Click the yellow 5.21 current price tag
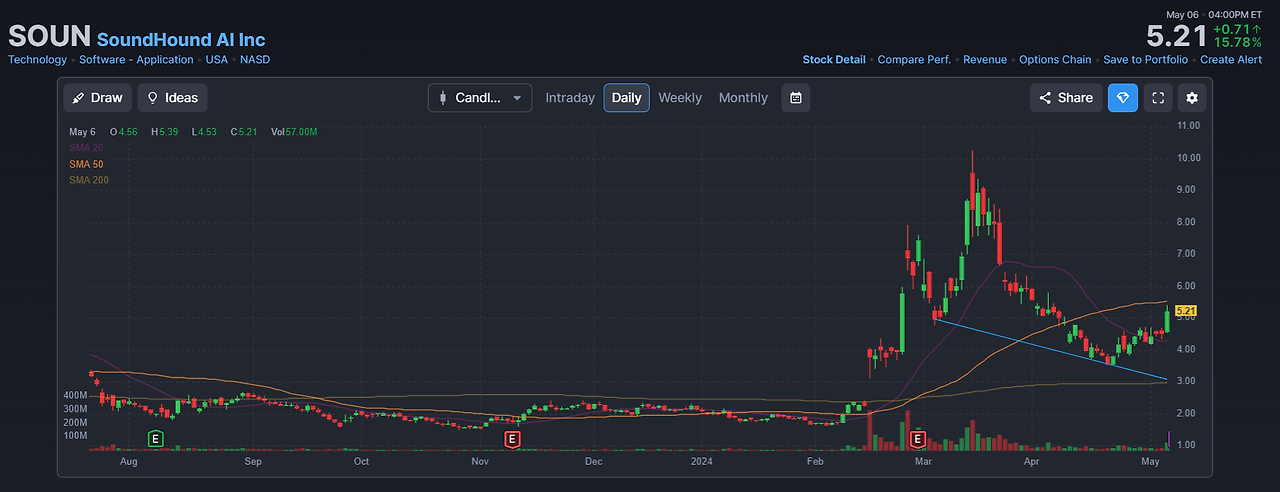The image size is (1280, 492). (x=1186, y=312)
